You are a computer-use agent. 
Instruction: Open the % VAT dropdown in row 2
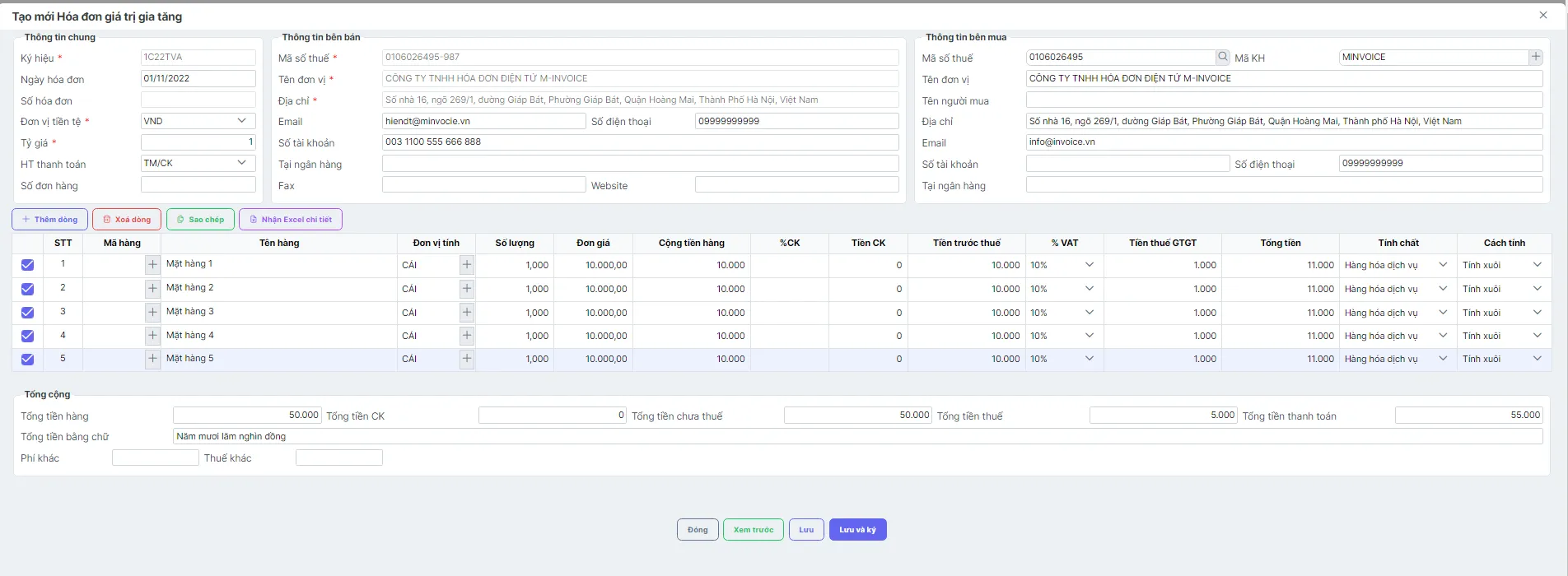pos(1064,289)
